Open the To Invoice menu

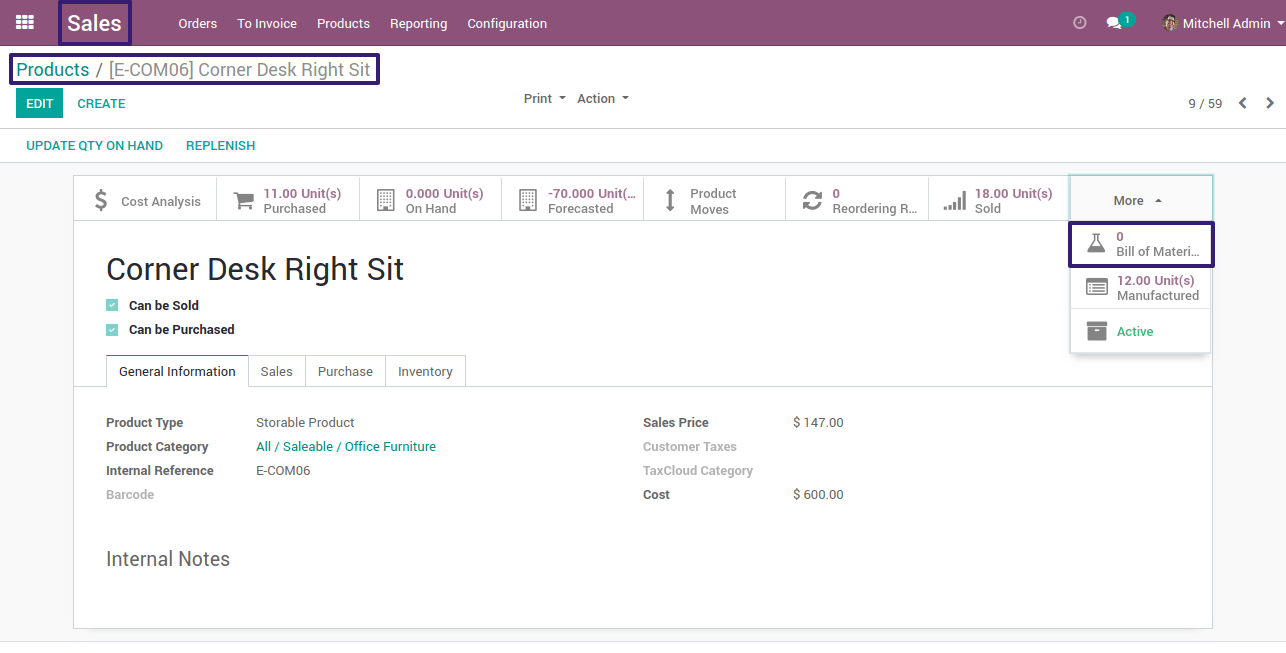pyautogui.click(x=267, y=23)
